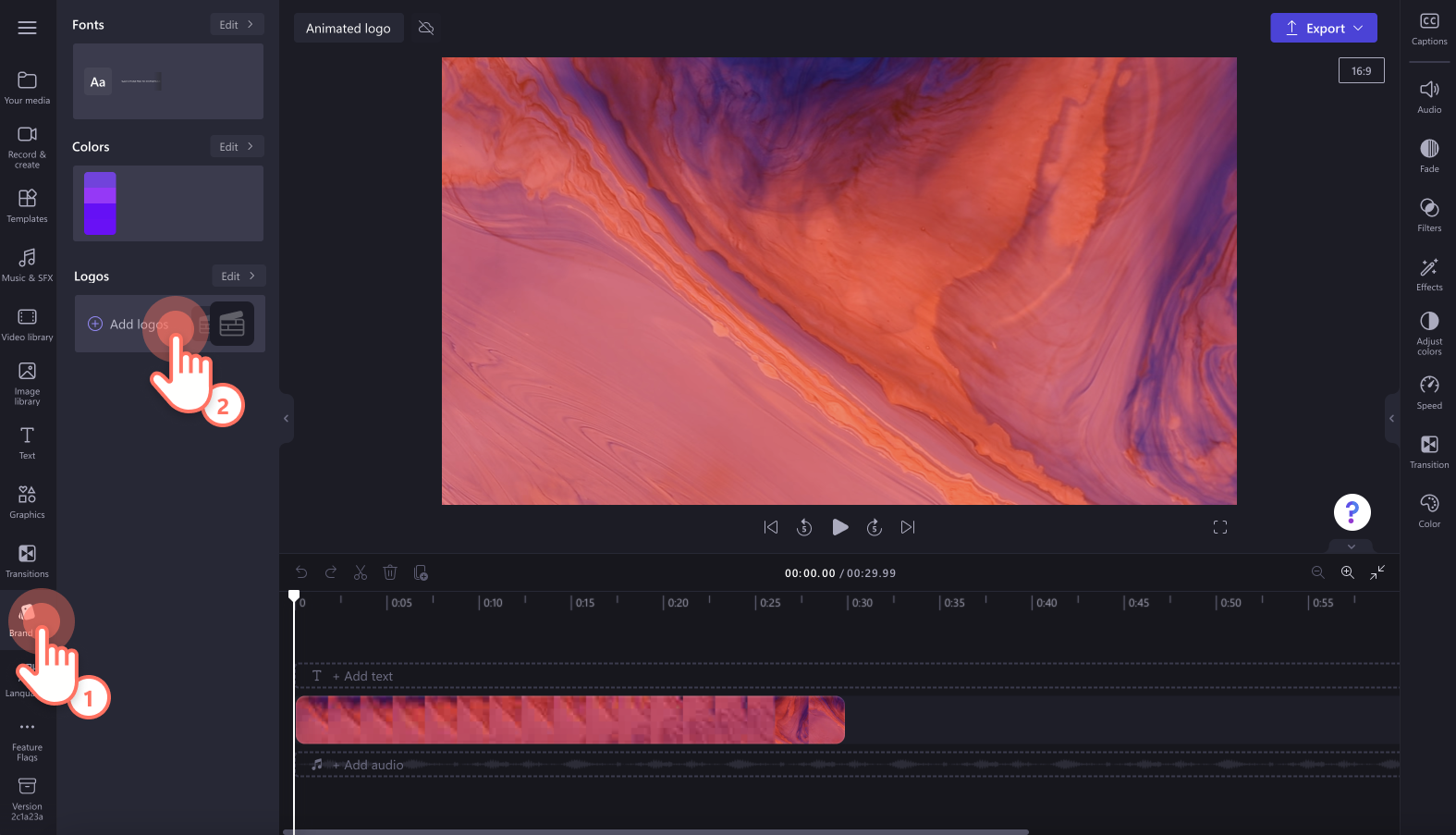Image resolution: width=1456 pixels, height=835 pixels.
Task: Zoom out the timeline
Action: [1318, 572]
